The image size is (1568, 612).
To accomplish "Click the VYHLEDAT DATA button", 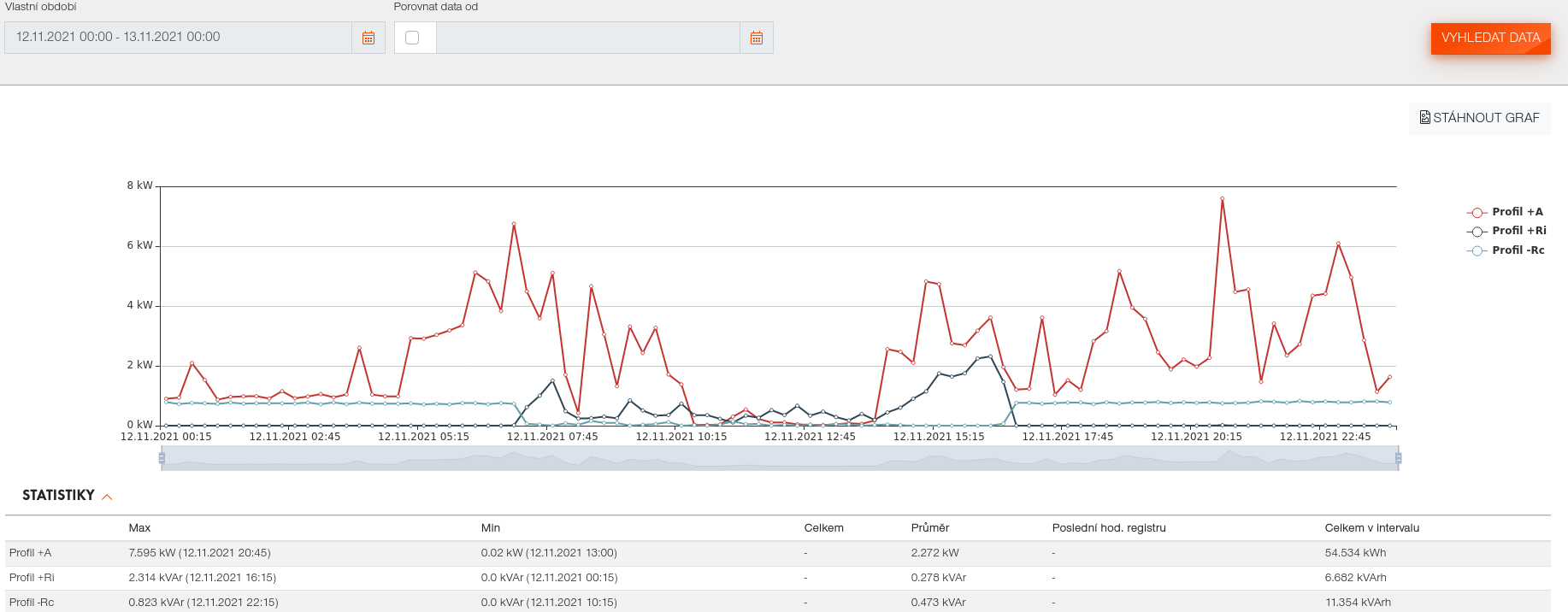I will pyautogui.click(x=1490, y=38).
